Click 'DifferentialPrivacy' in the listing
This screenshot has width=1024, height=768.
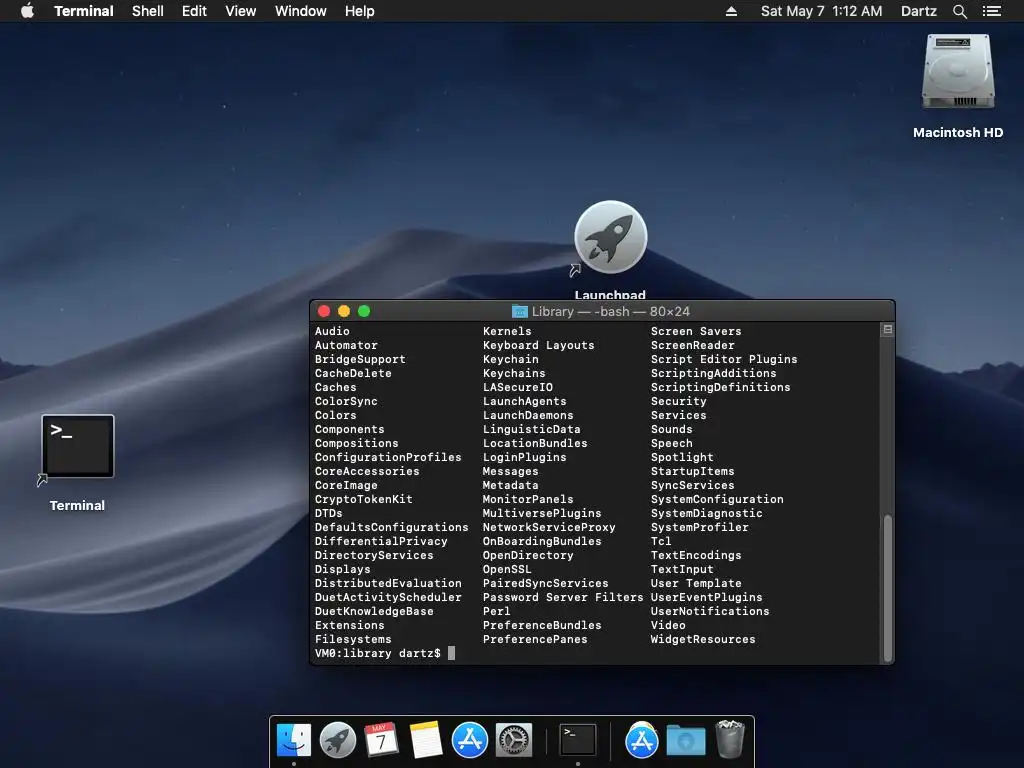381,541
